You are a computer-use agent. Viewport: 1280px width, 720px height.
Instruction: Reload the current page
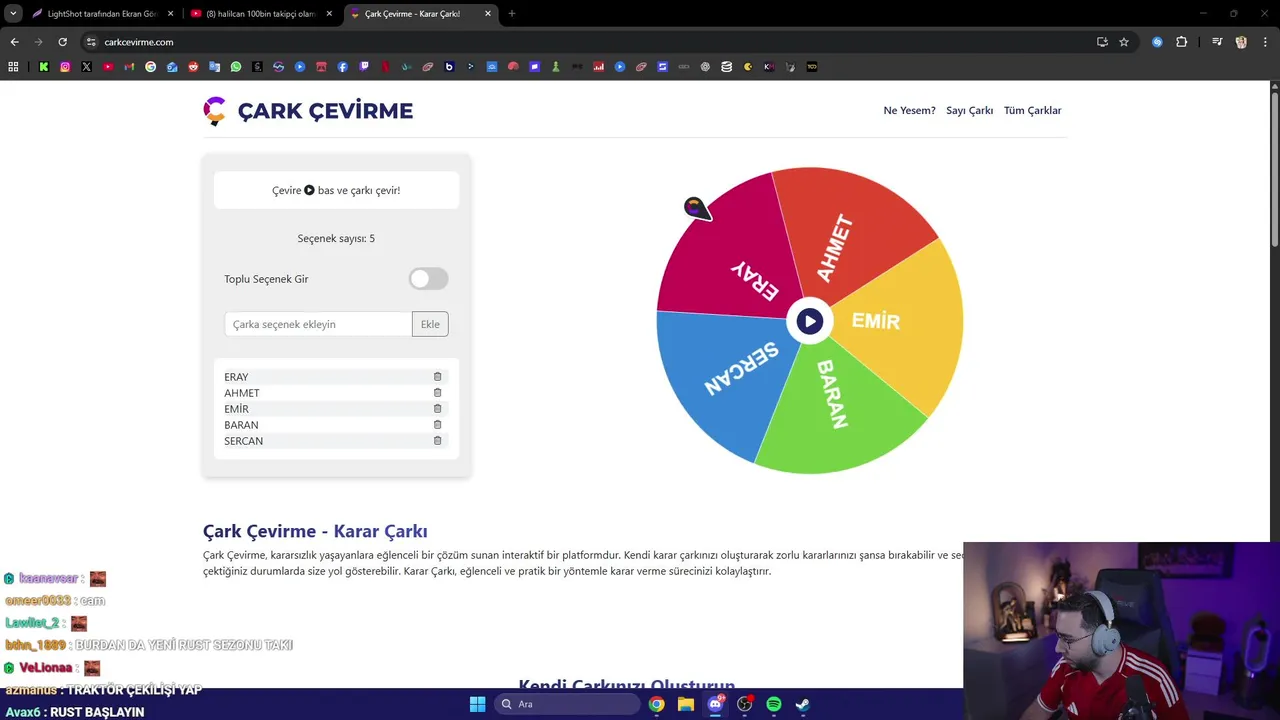[62, 42]
